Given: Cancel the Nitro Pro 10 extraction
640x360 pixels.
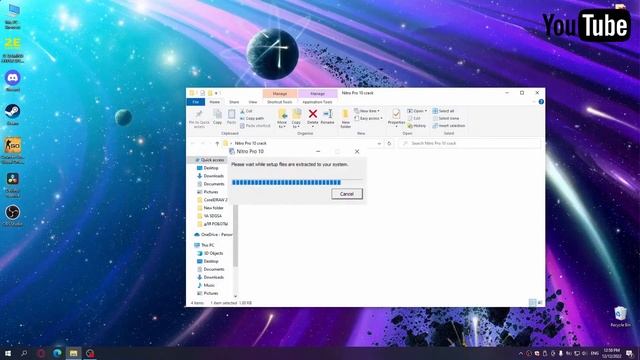Looking at the screenshot, I should tap(347, 194).
